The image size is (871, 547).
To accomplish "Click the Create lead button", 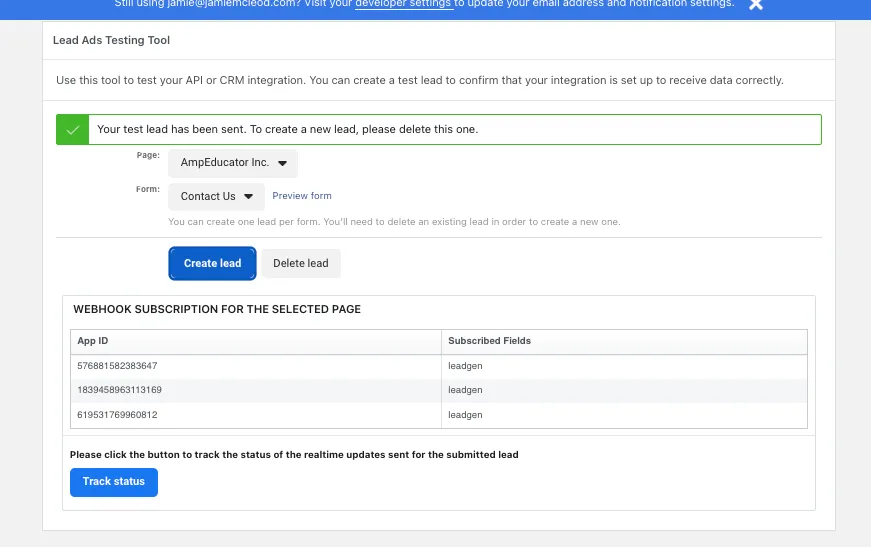I will [x=212, y=263].
